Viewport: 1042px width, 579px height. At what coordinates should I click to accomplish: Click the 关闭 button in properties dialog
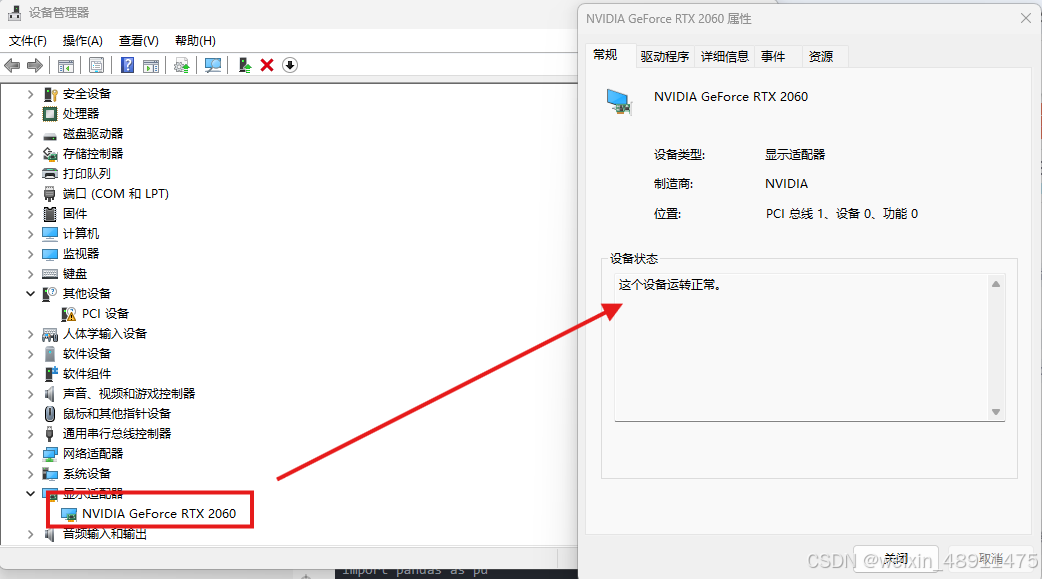point(896,559)
